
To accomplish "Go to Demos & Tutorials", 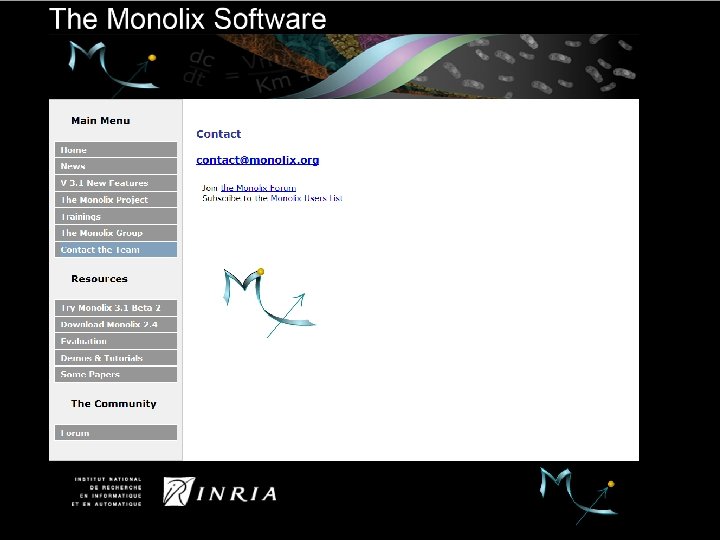I will pyautogui.click(x=116, y=358).
